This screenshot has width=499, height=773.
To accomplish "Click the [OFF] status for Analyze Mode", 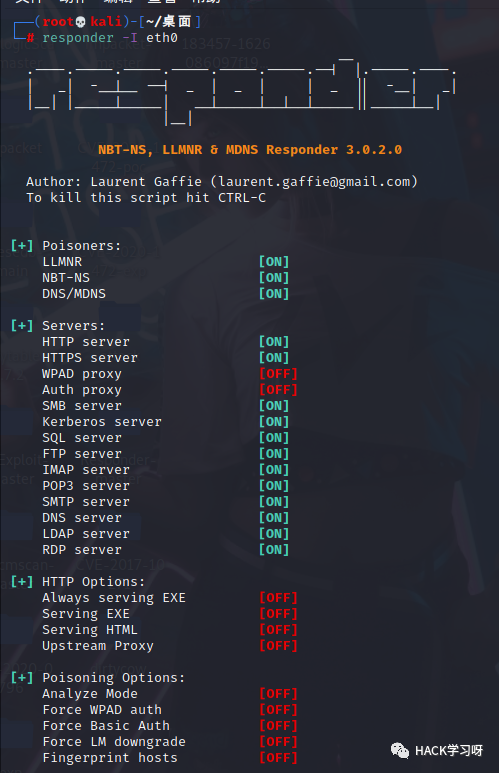I will coord(278,694).
